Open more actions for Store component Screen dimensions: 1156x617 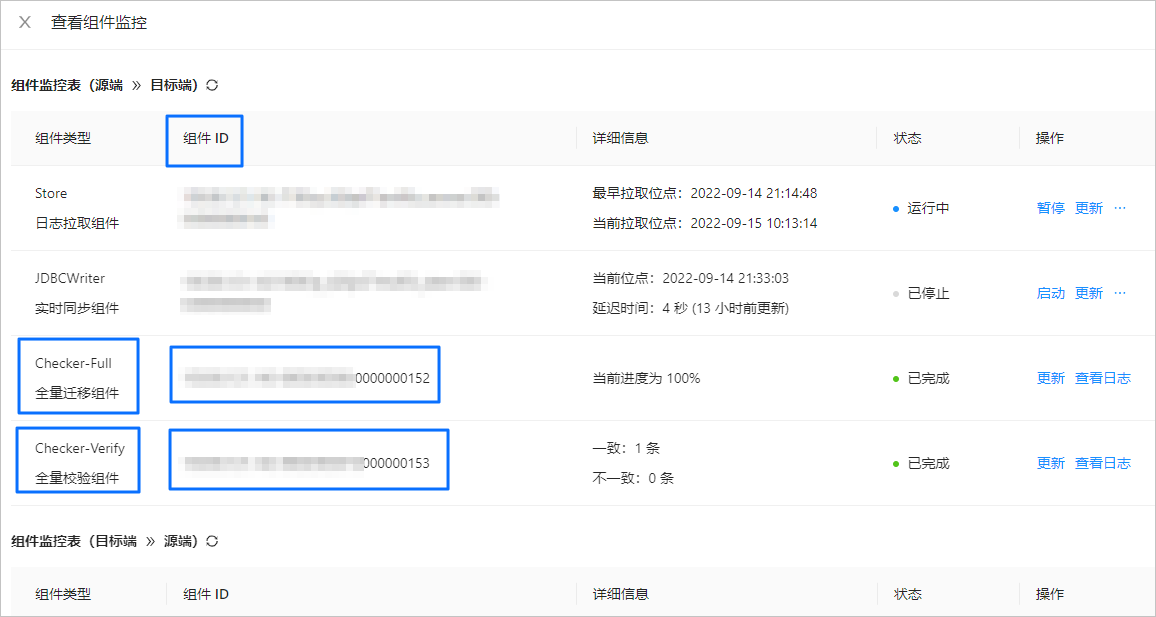(1120, 208)
